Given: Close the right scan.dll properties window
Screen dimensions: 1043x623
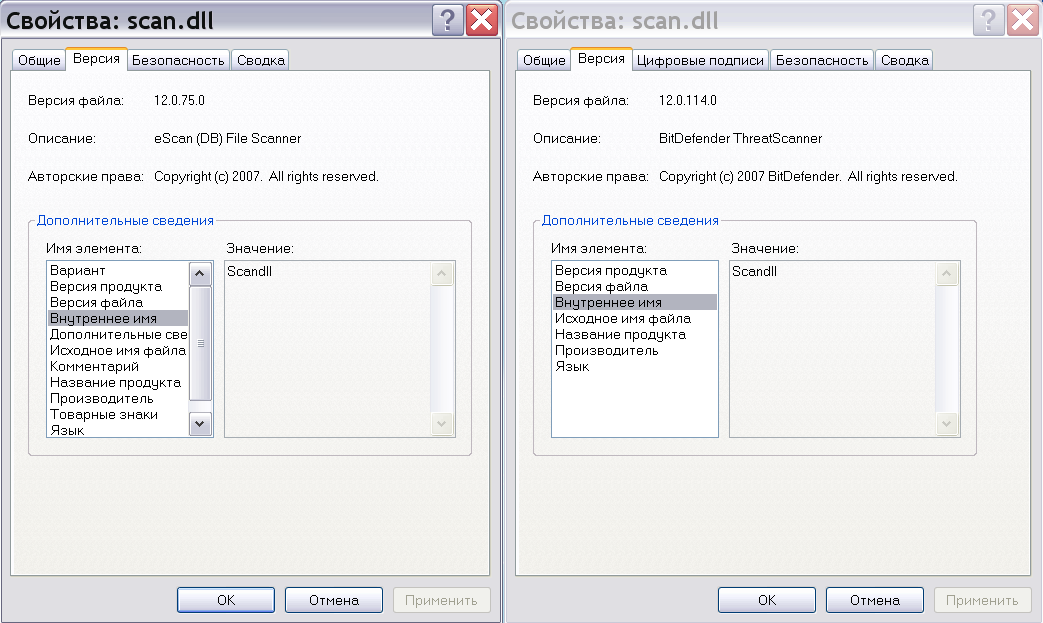Looking at the screenshot, I should pos(1023,20).
